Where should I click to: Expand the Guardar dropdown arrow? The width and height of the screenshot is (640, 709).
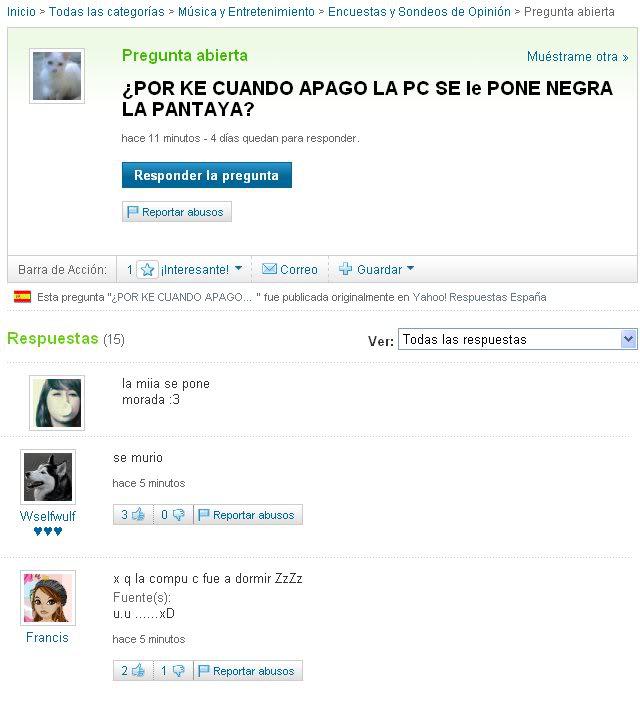[x=410, y=268]
